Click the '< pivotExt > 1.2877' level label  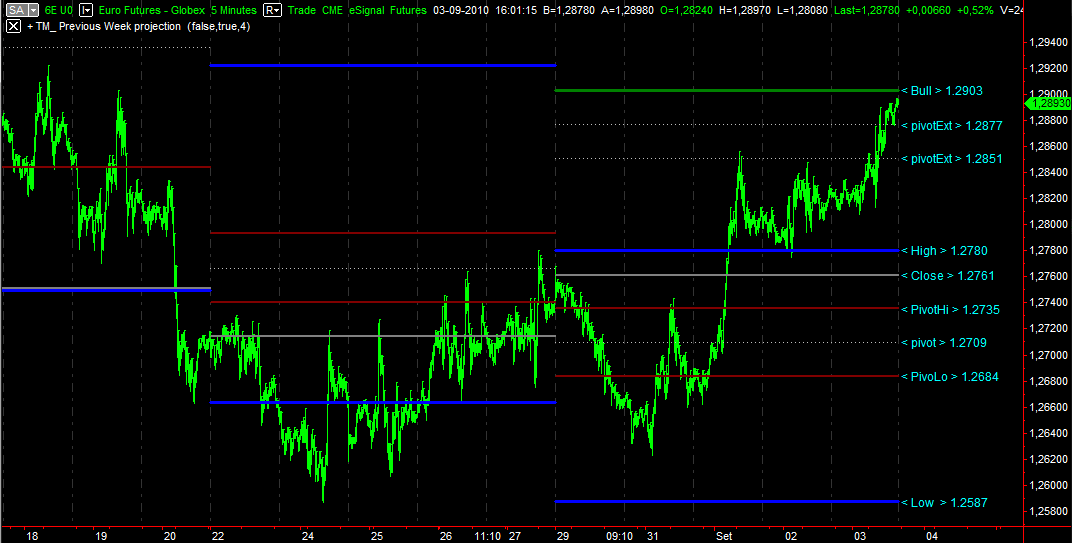pos(952,126)
